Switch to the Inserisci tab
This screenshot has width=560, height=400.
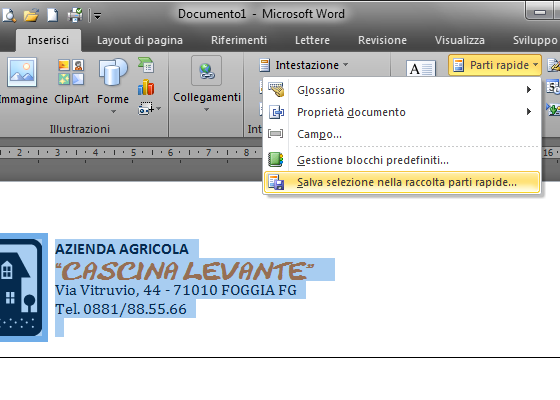(48, 40)
